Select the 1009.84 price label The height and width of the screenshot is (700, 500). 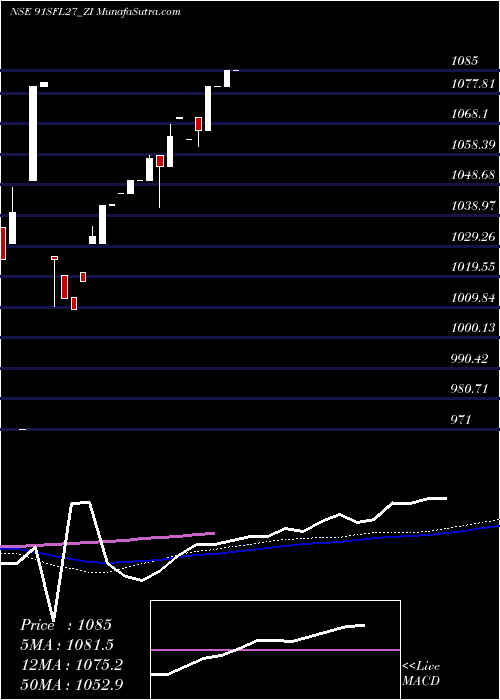tap(473, 297)
